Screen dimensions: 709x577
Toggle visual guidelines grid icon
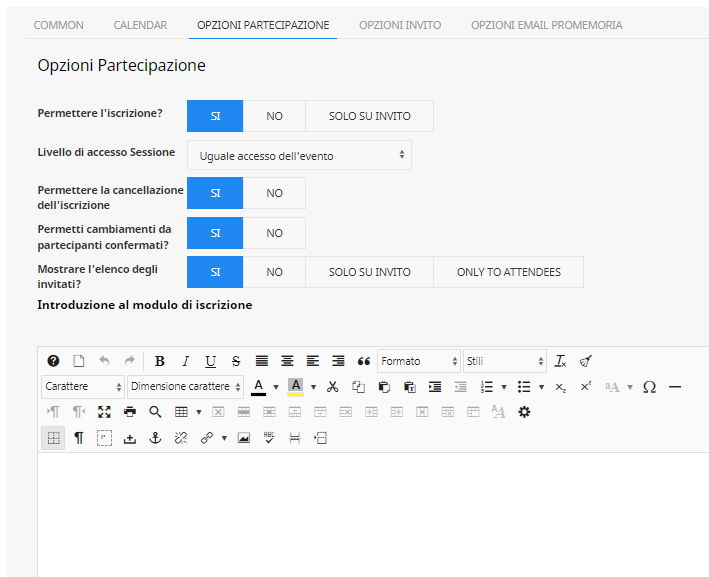(x=53, y=438)
